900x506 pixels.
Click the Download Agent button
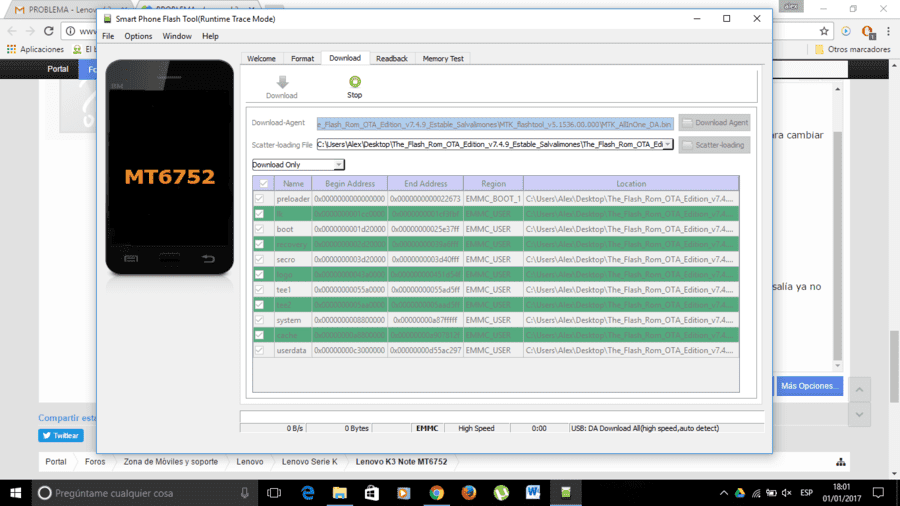pos(714,123)
